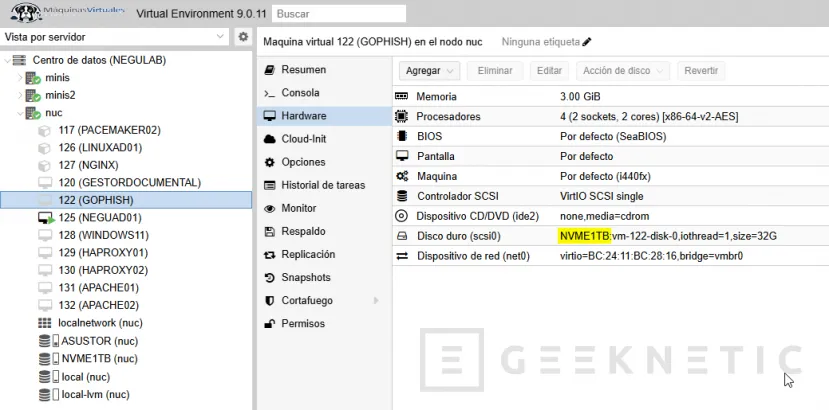Viewport: 829px width, 410px height.
Task: Collapse the Centro de datos tree node
Action: tap(6, 61)
